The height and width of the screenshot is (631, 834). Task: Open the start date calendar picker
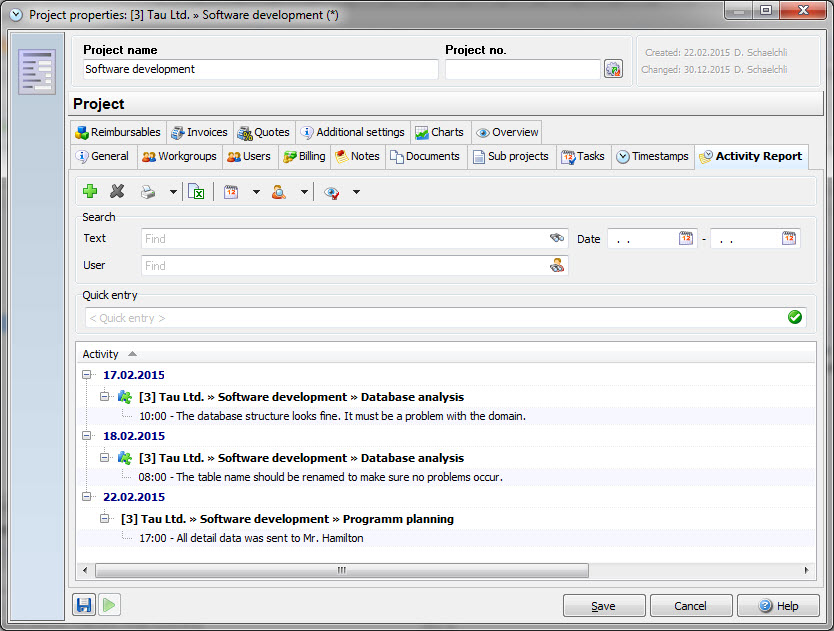pos(686,238)
